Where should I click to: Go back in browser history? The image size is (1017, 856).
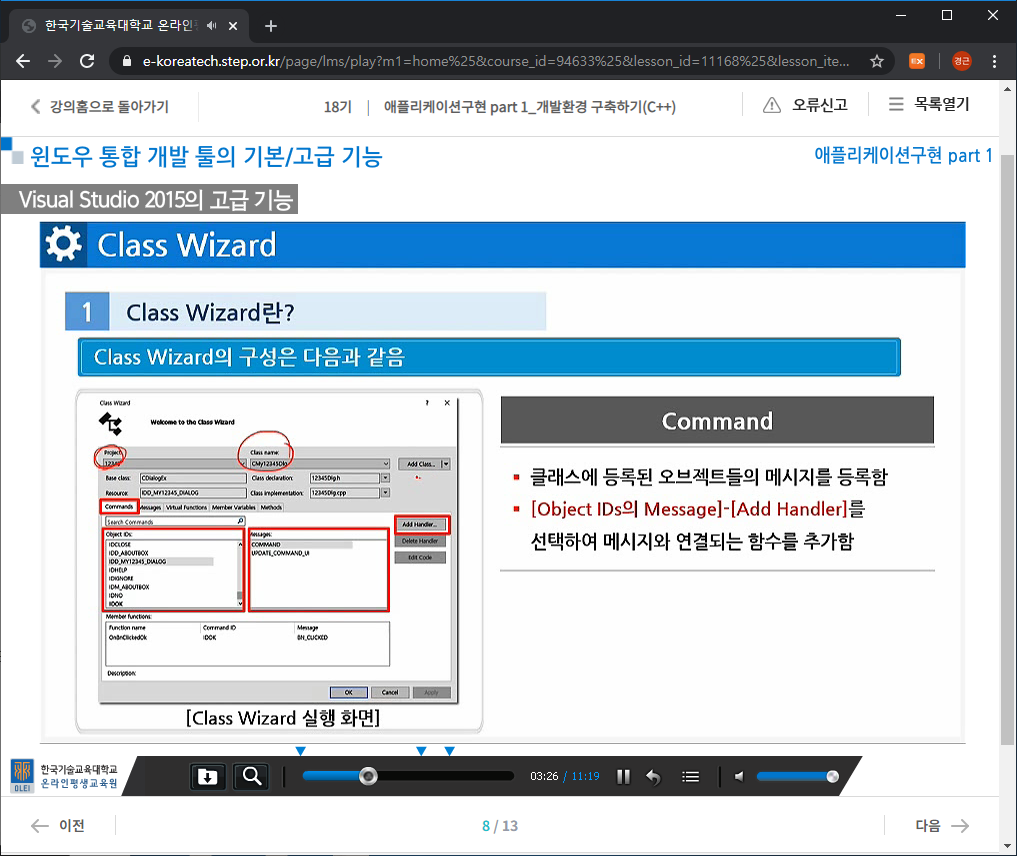click(x=23, y=62)
